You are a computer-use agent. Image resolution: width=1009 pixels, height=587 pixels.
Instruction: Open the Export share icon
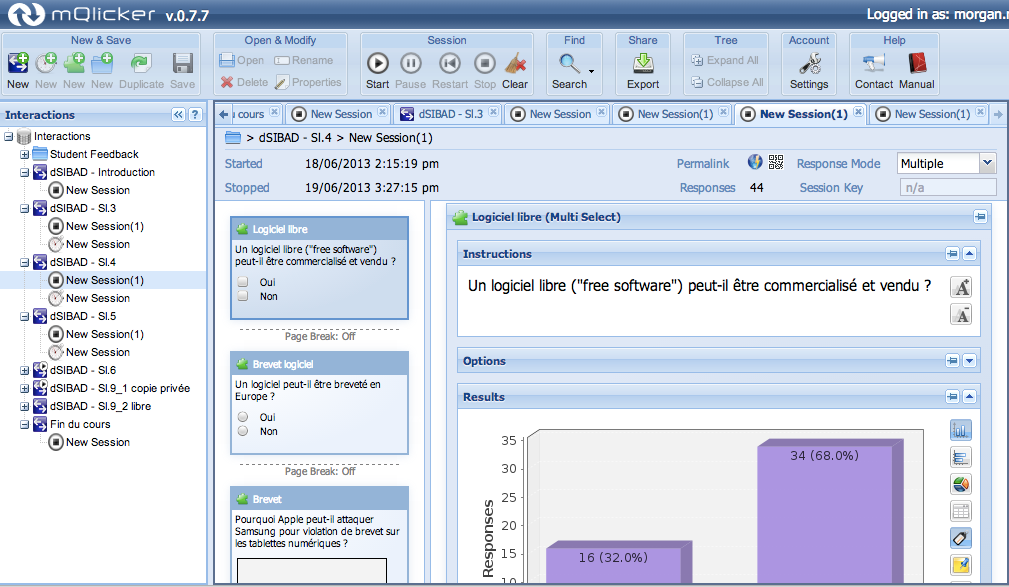(643, 64)
